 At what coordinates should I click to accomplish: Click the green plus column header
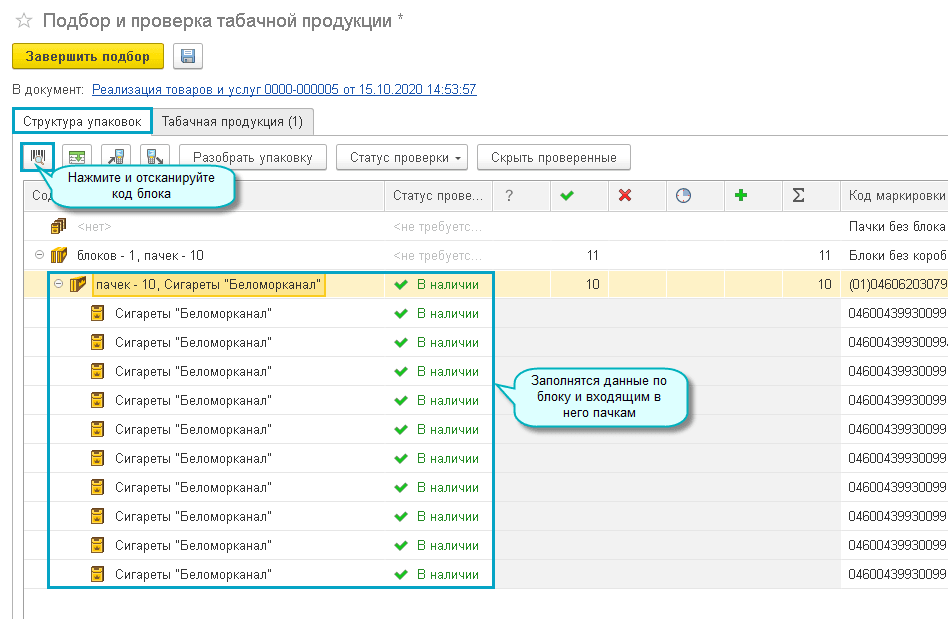(741, 196)
